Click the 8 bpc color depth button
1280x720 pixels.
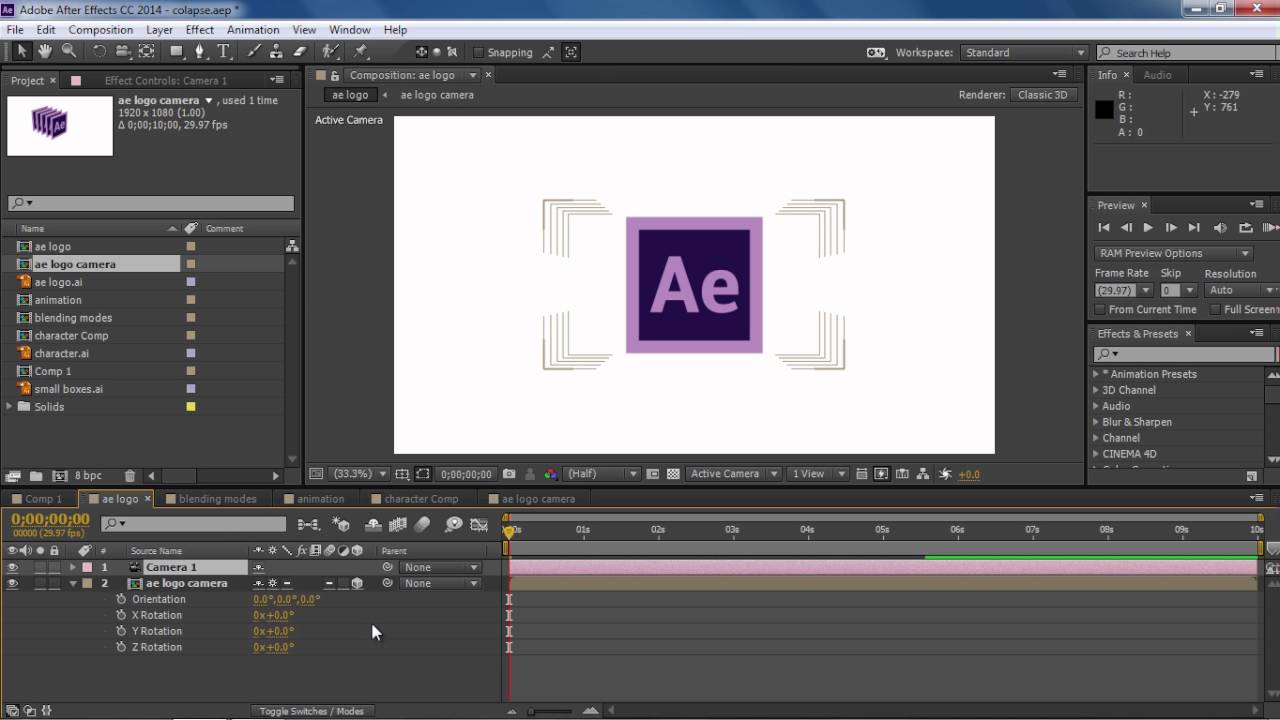coord(88,476)
